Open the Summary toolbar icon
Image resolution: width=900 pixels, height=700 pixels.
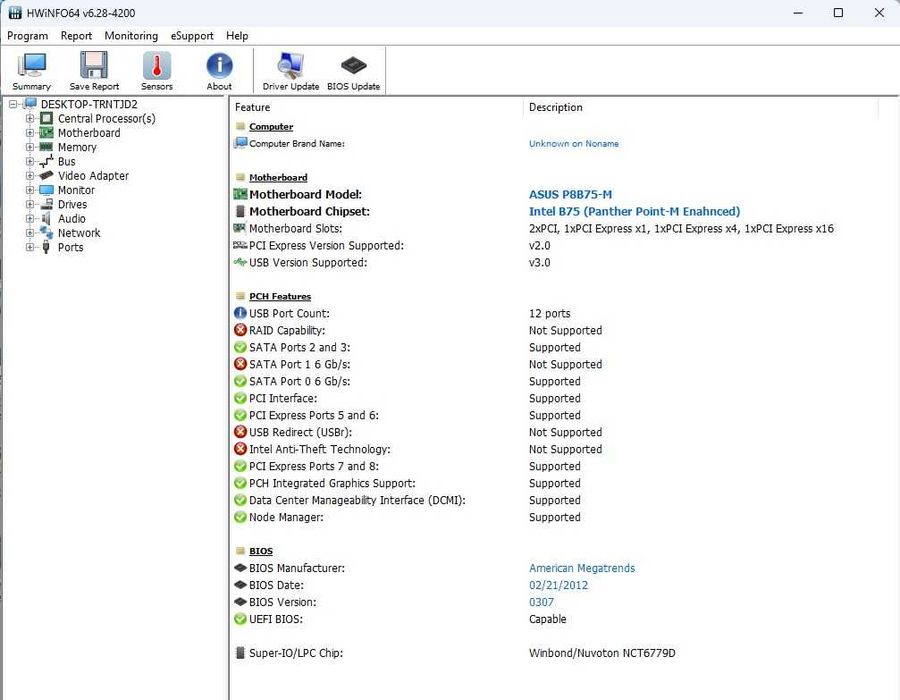(x=32, y=71)
